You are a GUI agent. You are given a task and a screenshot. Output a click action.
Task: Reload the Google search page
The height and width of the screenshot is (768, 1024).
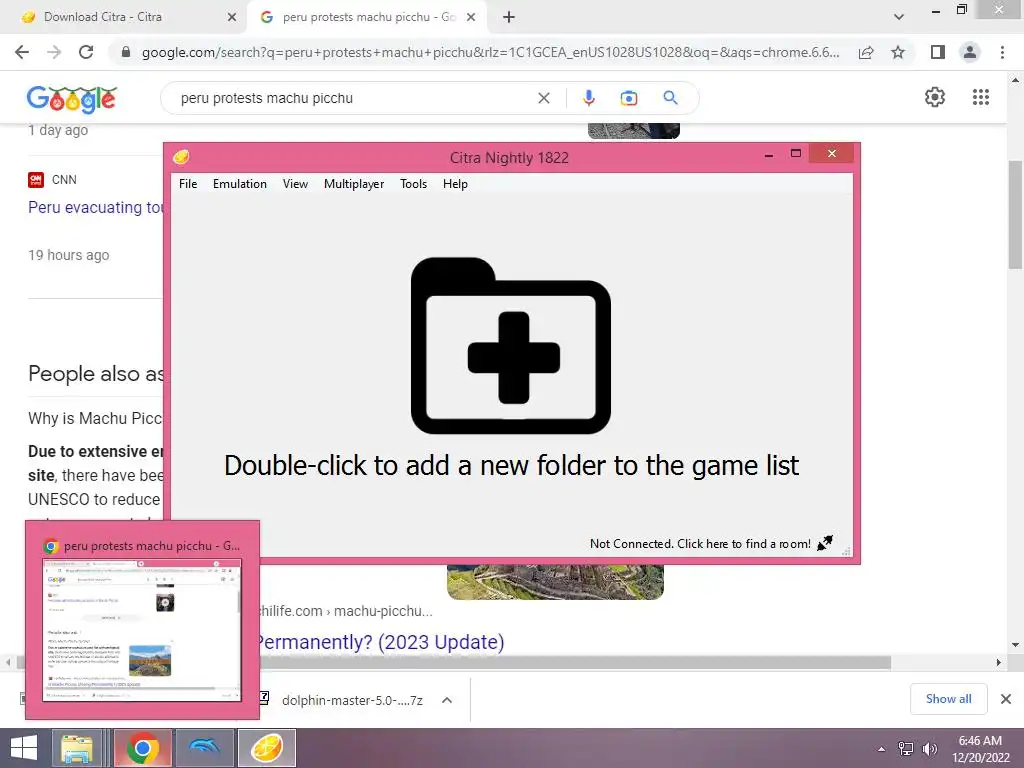coord(86,52)
